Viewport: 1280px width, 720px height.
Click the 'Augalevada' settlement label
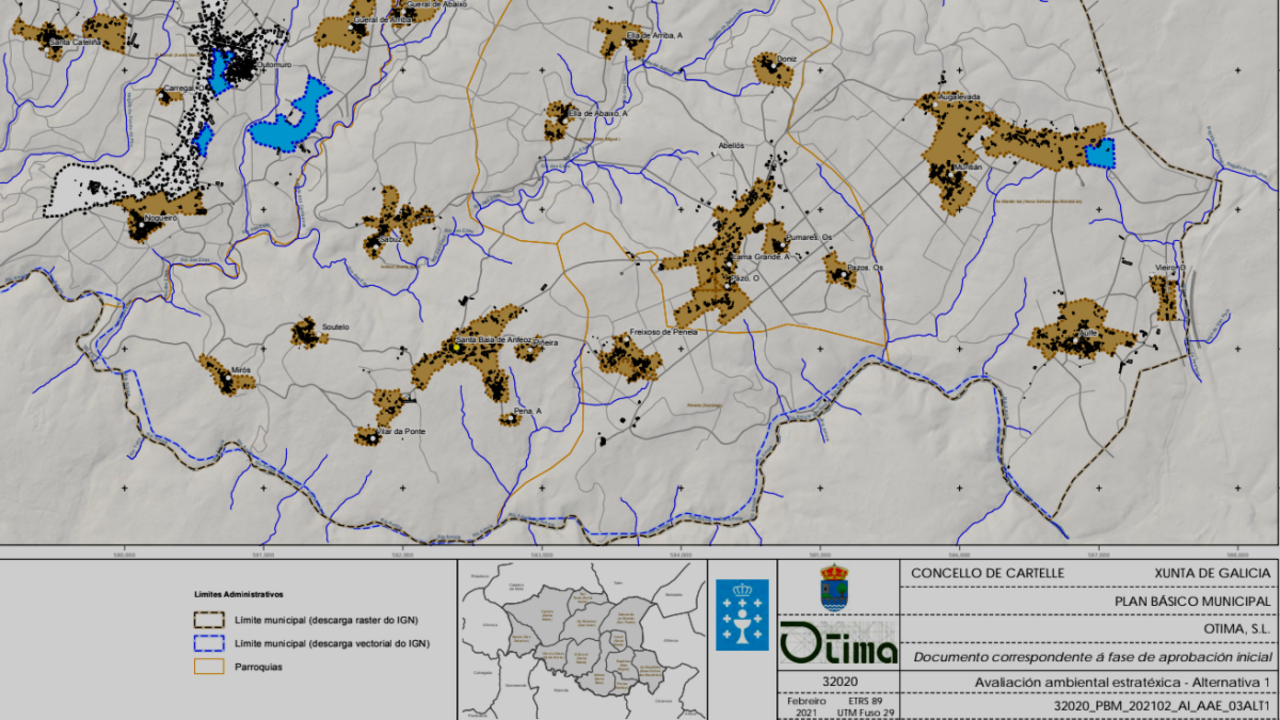pos(961,97)
